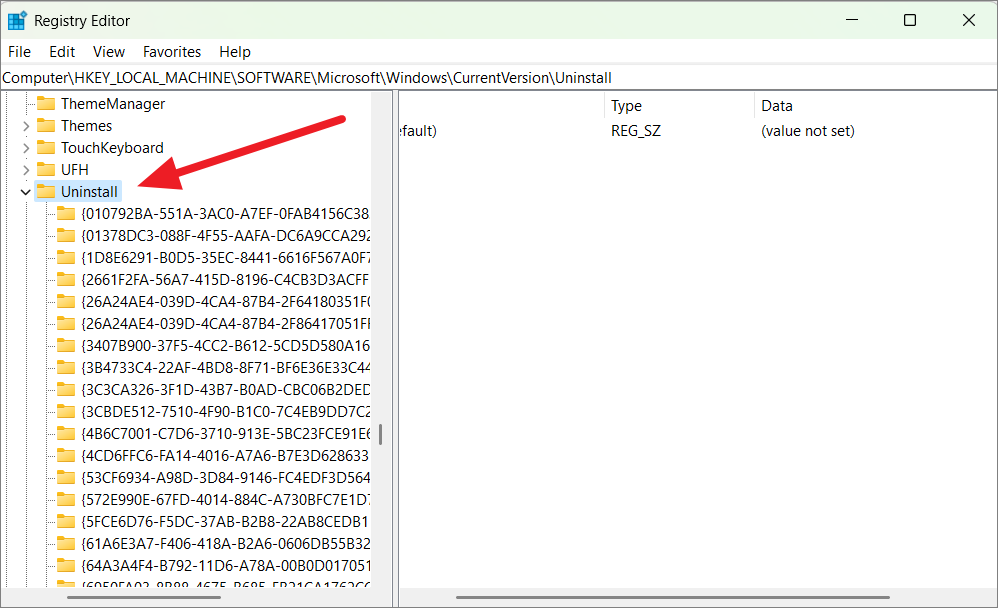This screenshot has height=608, width=998.
Task: Select the TouchKeyboard folder icon
Action: [46, 148]
